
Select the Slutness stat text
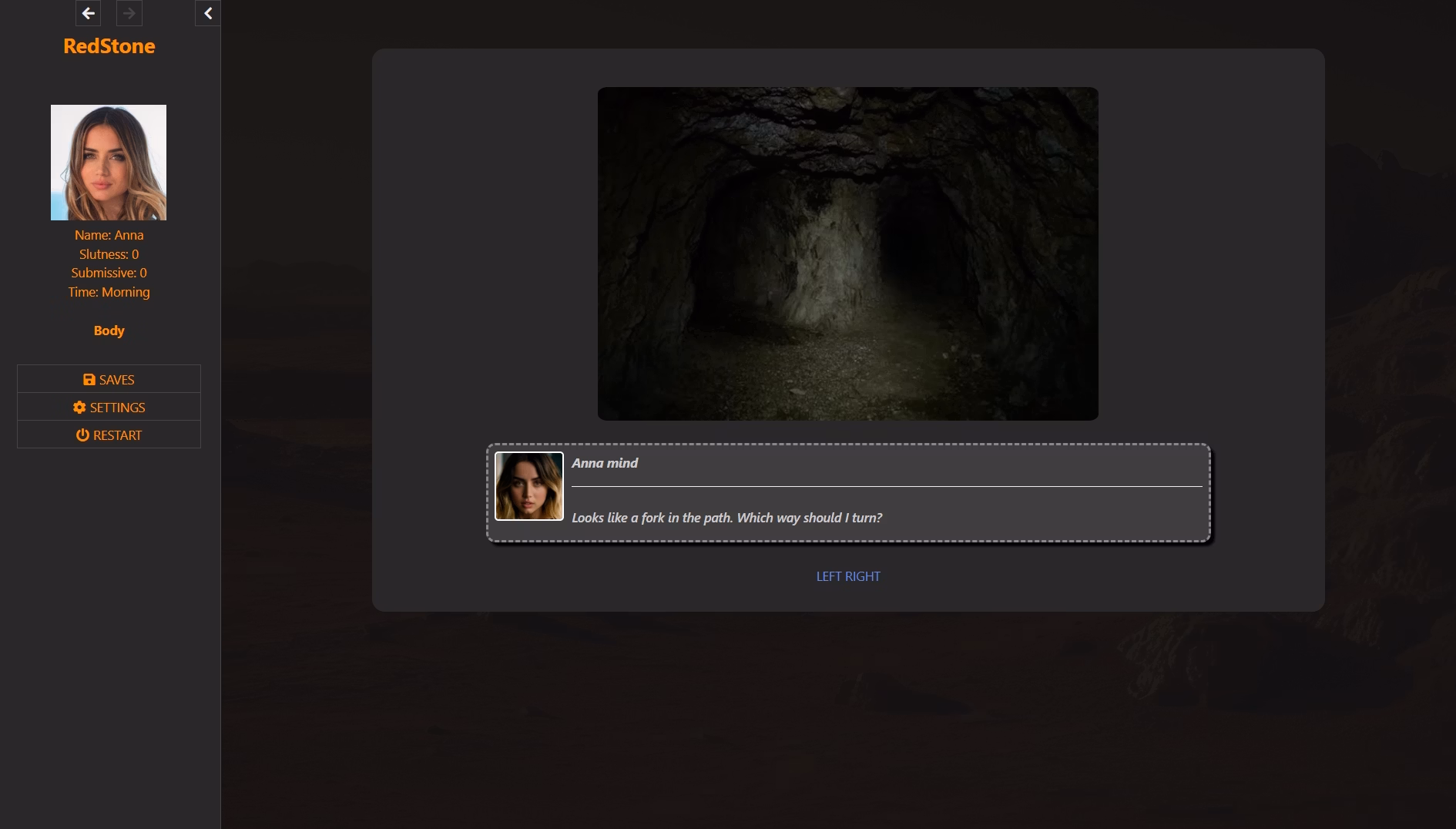coord(109,253)
